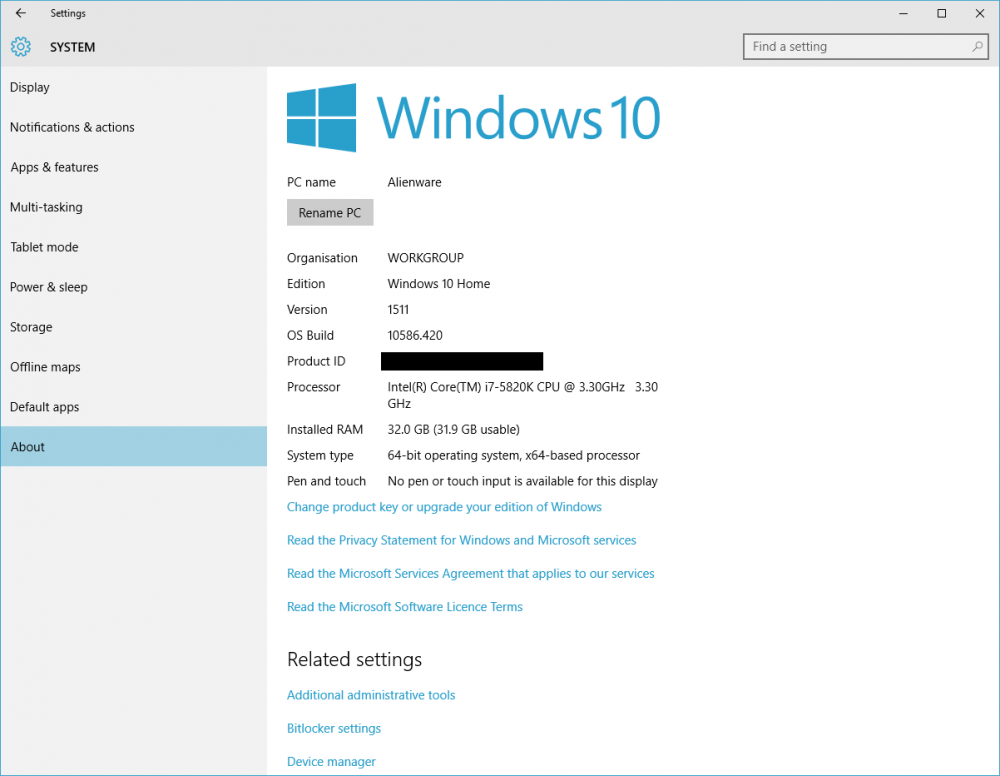The width and height of the screenshot is (1000, 776).
Task: Click the 32.0 GB installed RAM value
Action: click(453, 430)
